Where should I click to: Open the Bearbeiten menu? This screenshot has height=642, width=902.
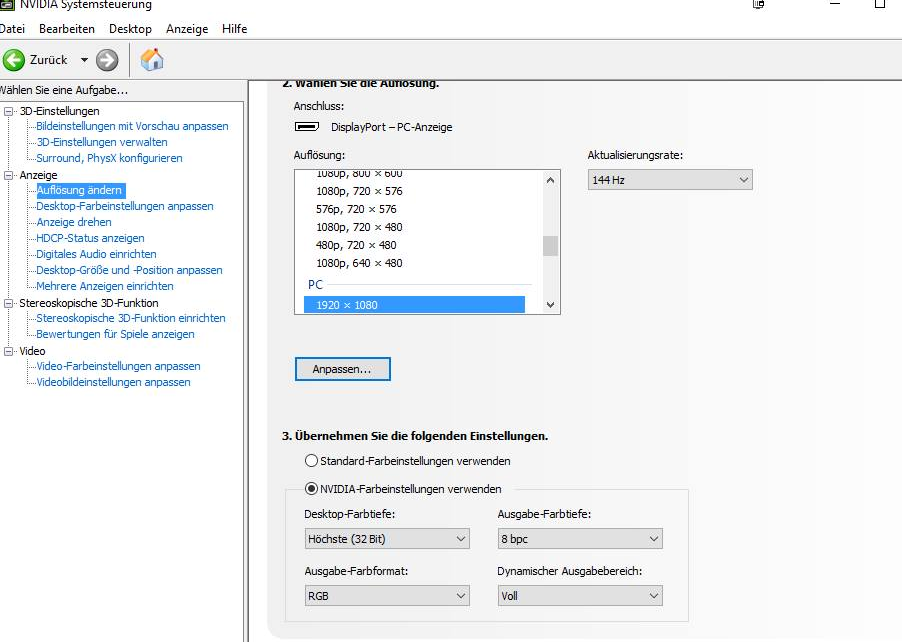[x=67, y=29]
